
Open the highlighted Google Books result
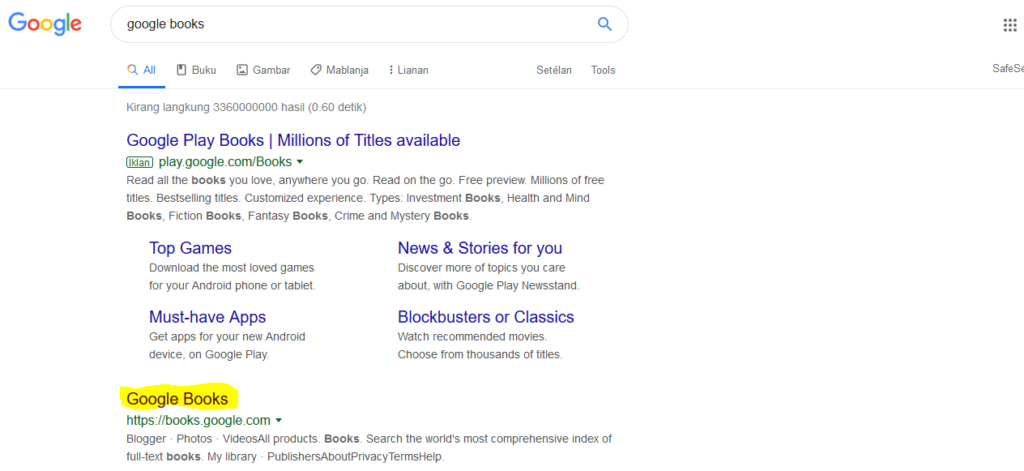(x=178, y=399)
